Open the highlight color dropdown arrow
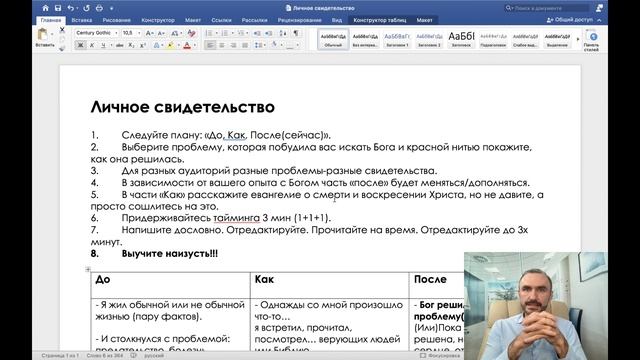 [178, 45]
